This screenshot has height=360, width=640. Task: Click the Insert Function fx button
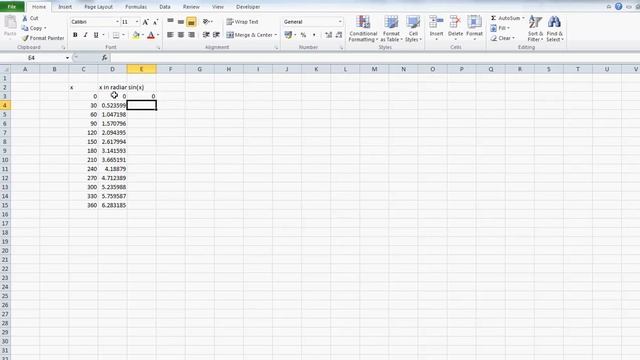tap(104, 58)
